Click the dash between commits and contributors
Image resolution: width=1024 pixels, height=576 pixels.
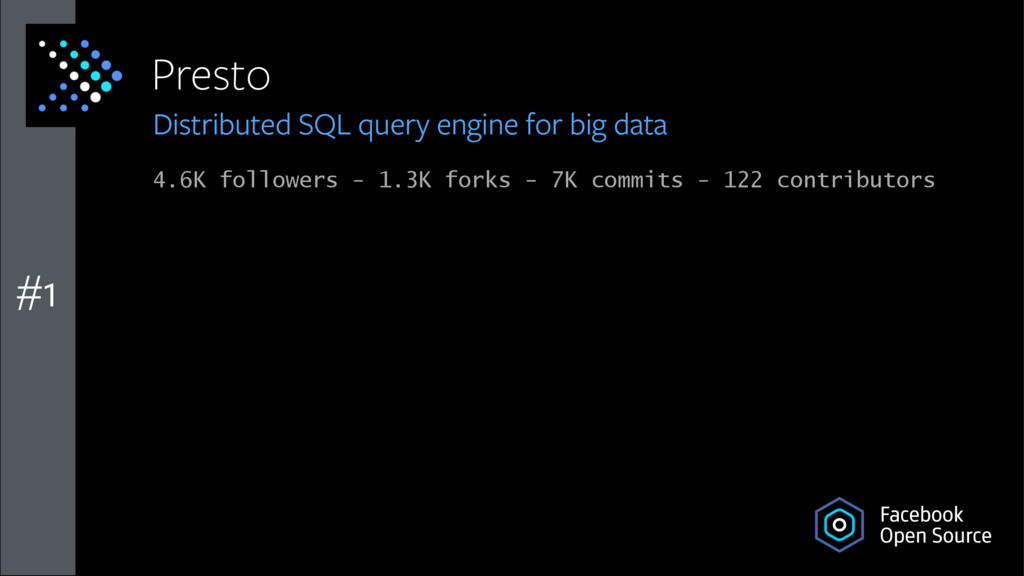[703, 181]
